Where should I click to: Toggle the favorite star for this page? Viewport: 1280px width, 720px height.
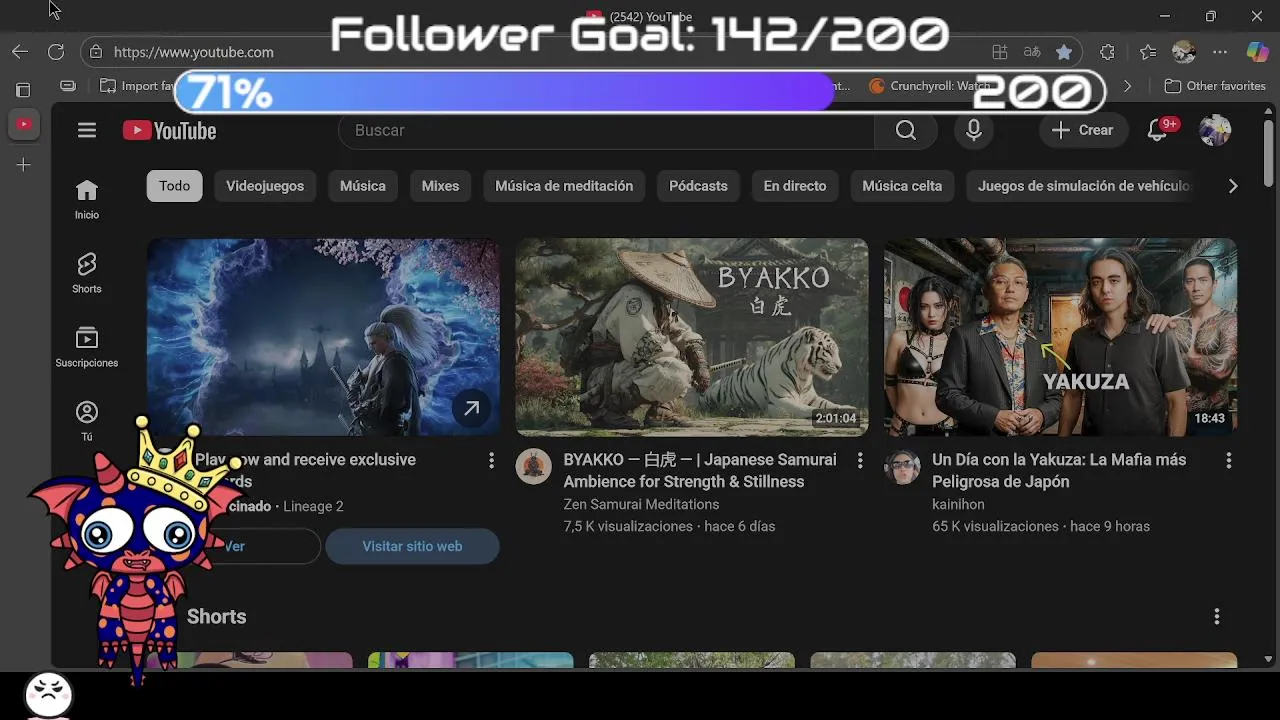pos(1064,52)
